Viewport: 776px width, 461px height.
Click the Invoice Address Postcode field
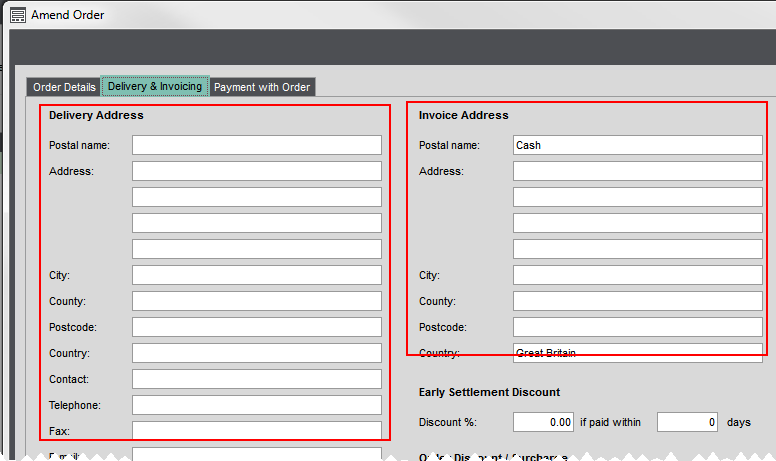click(637, 327)
